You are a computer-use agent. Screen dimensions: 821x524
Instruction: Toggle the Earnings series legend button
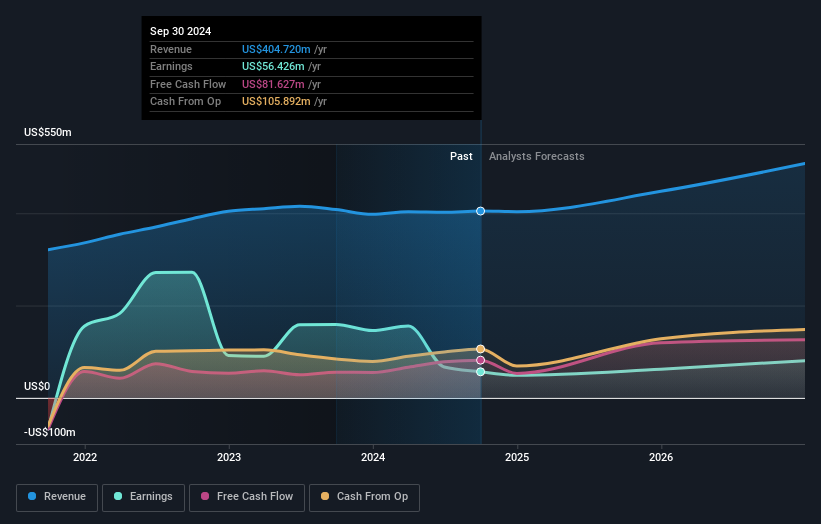(x=143, y=497)
